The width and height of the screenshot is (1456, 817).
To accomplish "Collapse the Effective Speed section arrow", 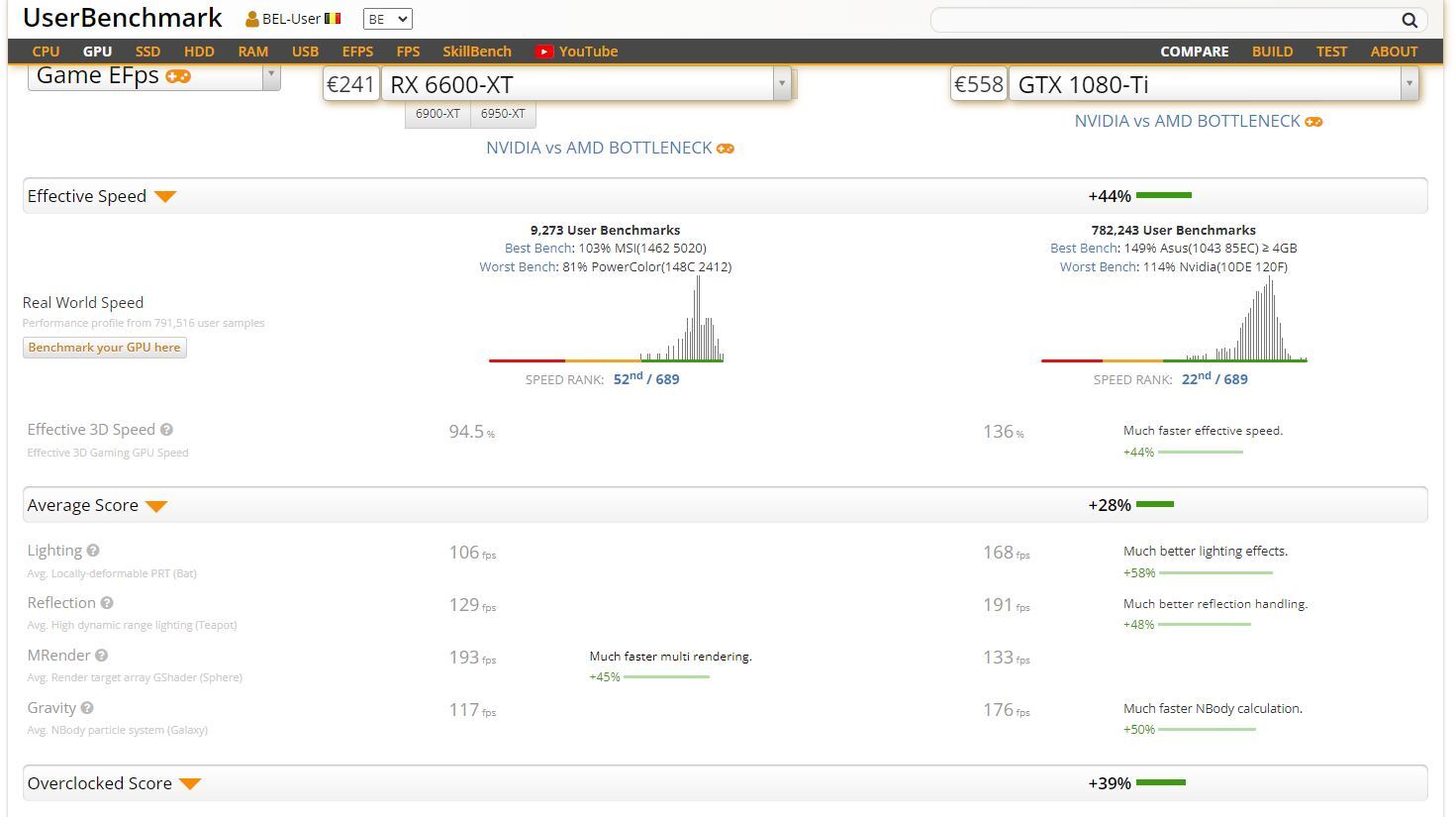I will (165, 197).
